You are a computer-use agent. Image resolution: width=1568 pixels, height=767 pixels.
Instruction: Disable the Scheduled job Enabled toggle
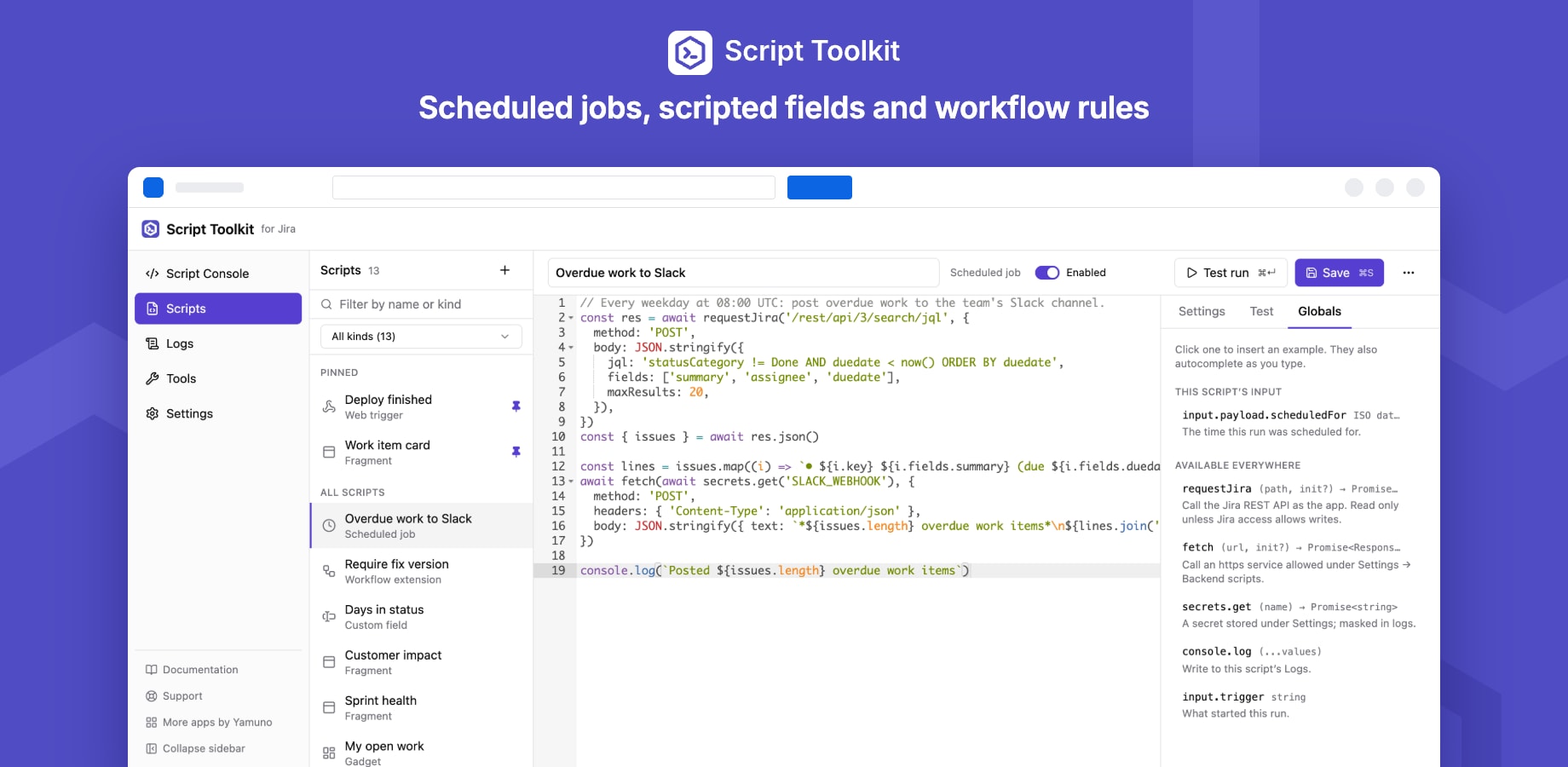coord(1047,273)
